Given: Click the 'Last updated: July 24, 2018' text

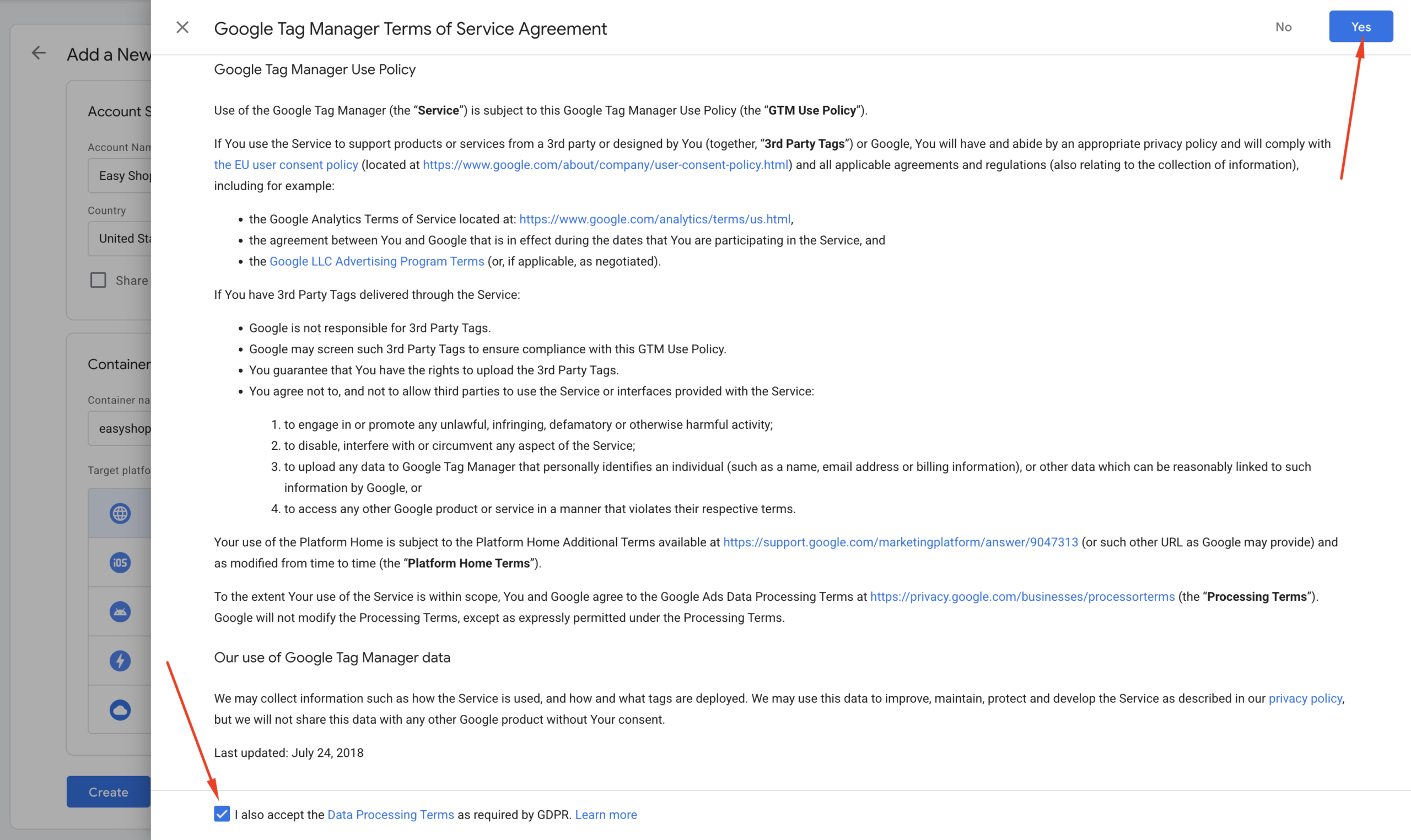Looking at the screenshot, I should coord(289,752).
